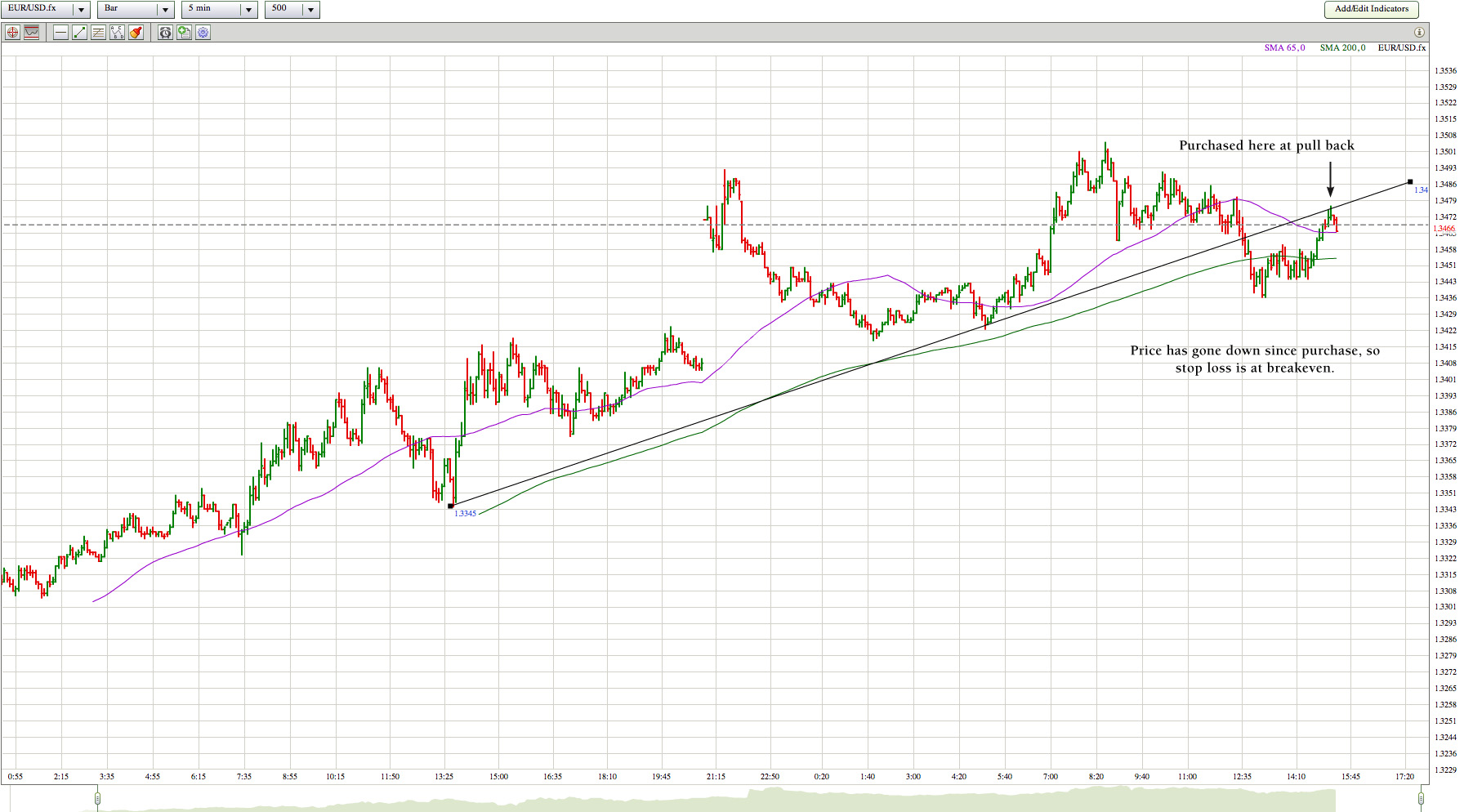Click the trend line end anchor point
Viewport: 1473px width, 812px height.
click(1410, 181)
